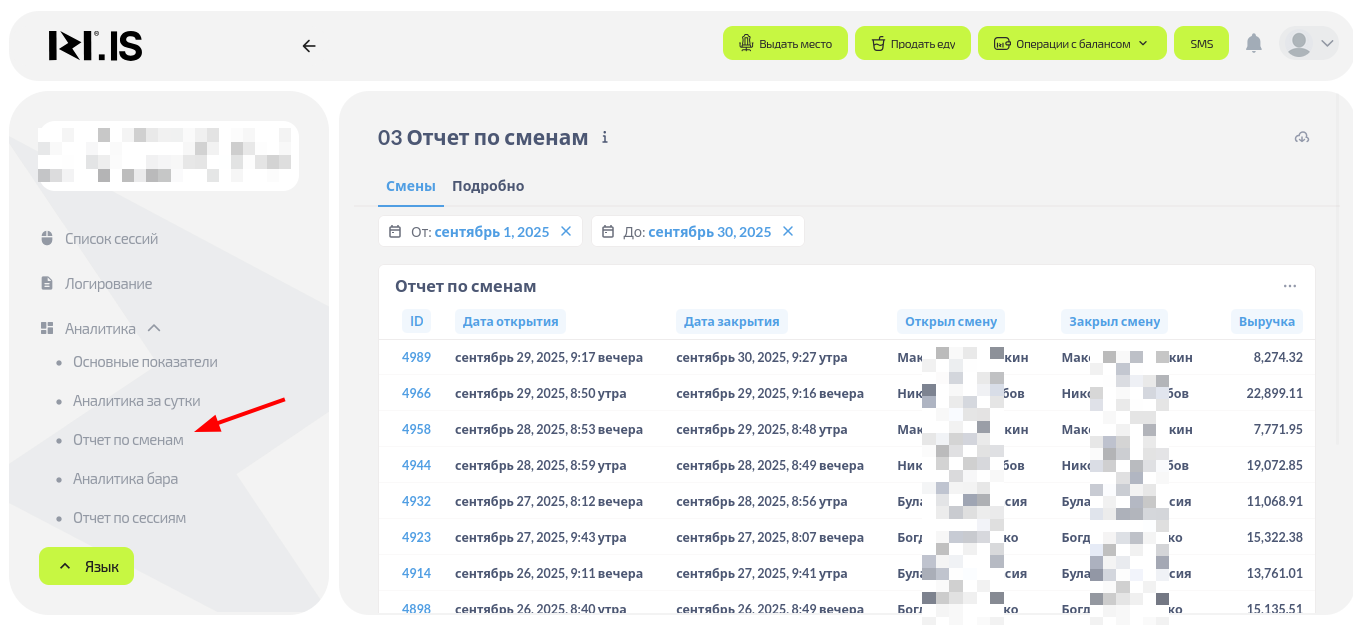
Task: Open shift ID 4989 link
Action: click(x=416, y=357)
